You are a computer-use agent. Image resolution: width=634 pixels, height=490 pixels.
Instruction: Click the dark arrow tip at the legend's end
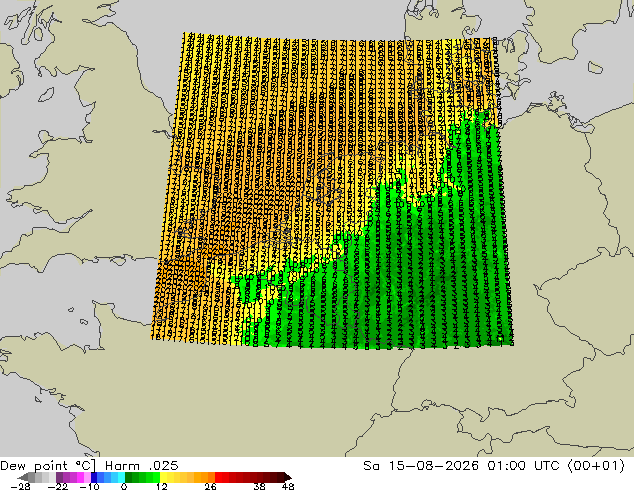287,477
